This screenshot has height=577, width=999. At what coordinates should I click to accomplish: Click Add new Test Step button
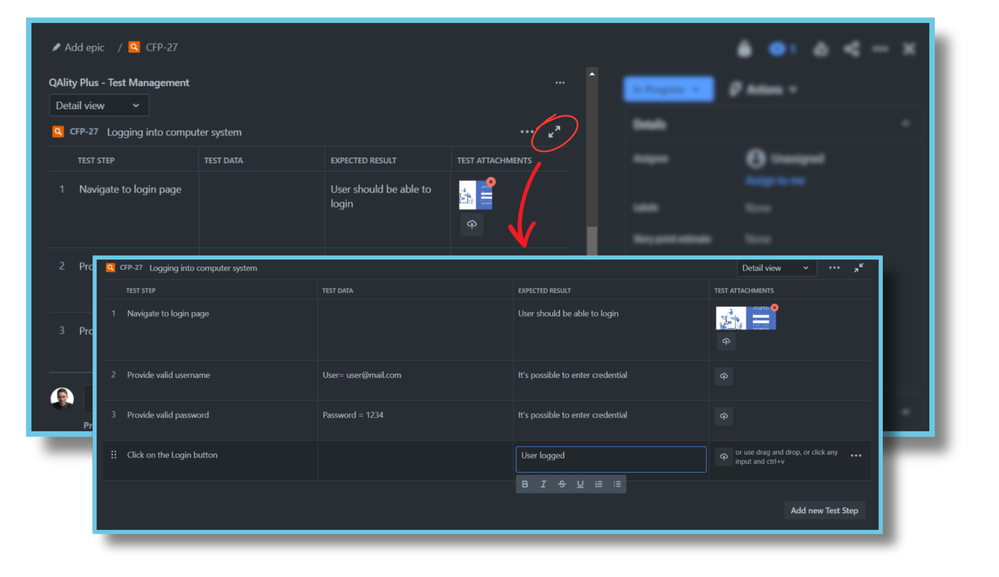[824, 510]
